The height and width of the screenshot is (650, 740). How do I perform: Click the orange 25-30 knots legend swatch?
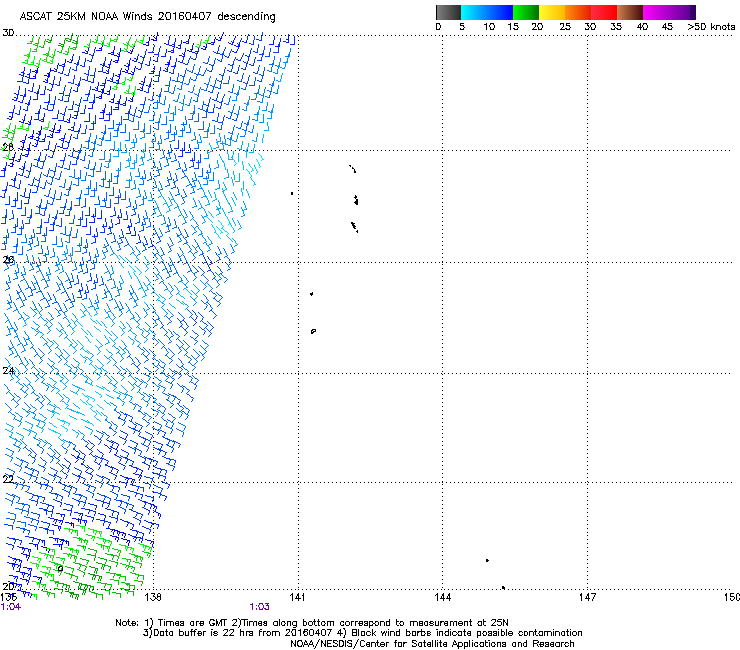[x=578, y=12]
